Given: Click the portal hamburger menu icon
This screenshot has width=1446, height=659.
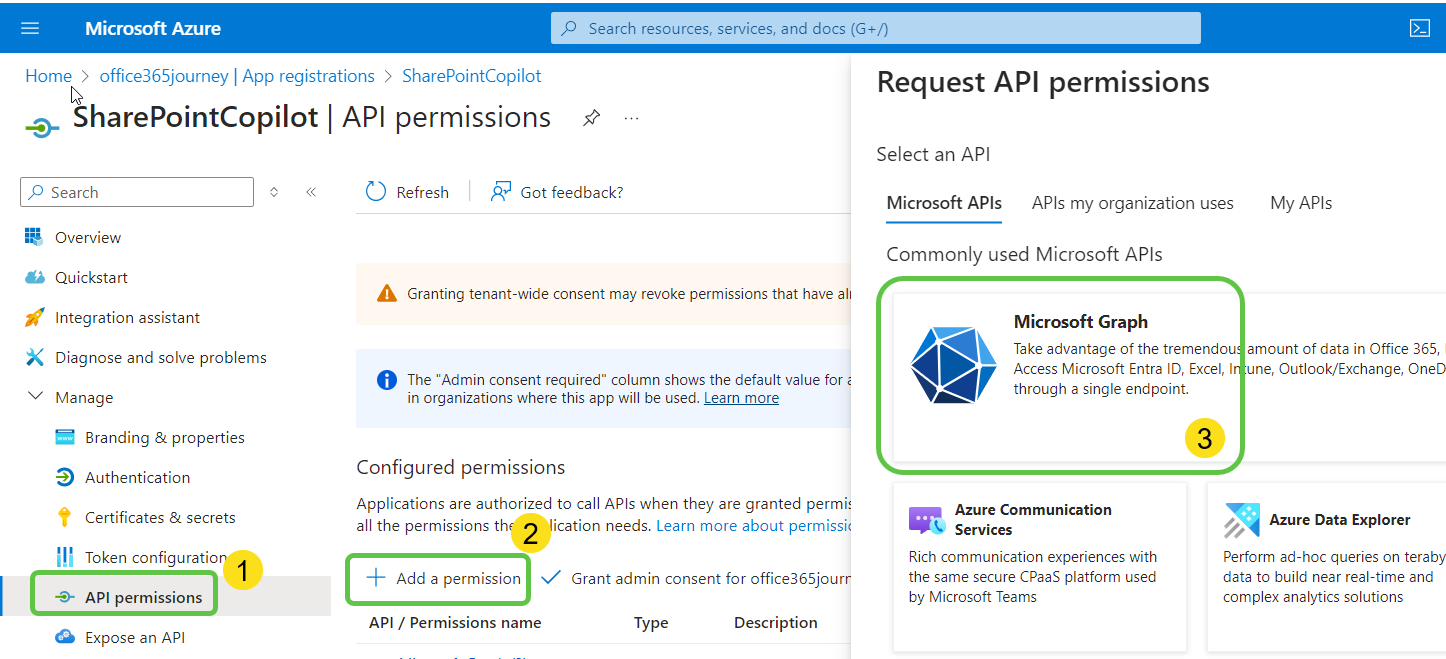Looking at the screenshot, I should 29,27.
